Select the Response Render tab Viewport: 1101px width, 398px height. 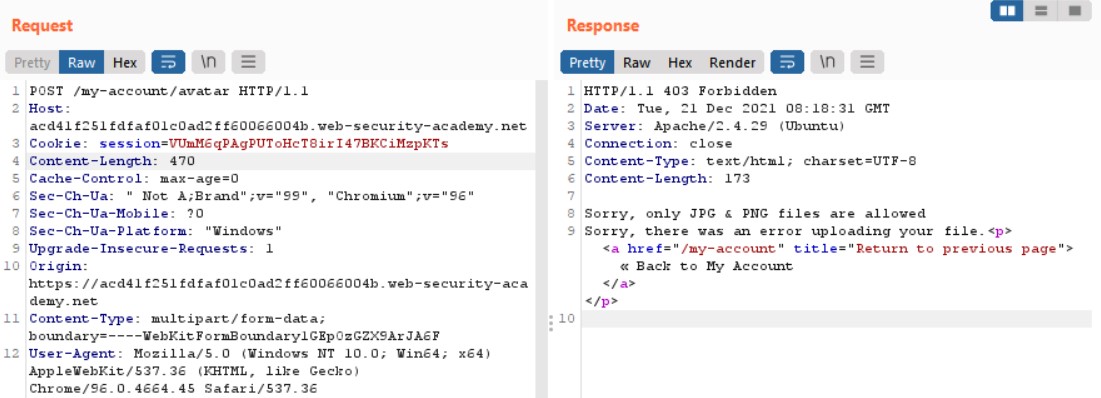tap(732, 62)
